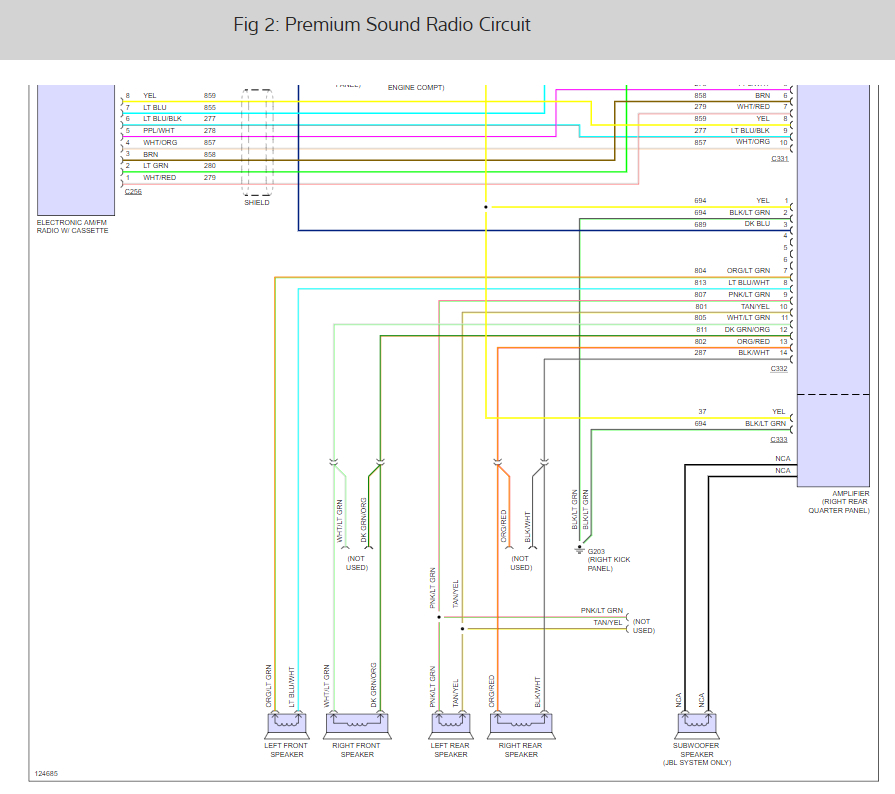Click the 'LT BLU/WHT' label at C332 pin 8
Image resolution: width=895 pixels, height=794 pixels.
tap(749, 283)
